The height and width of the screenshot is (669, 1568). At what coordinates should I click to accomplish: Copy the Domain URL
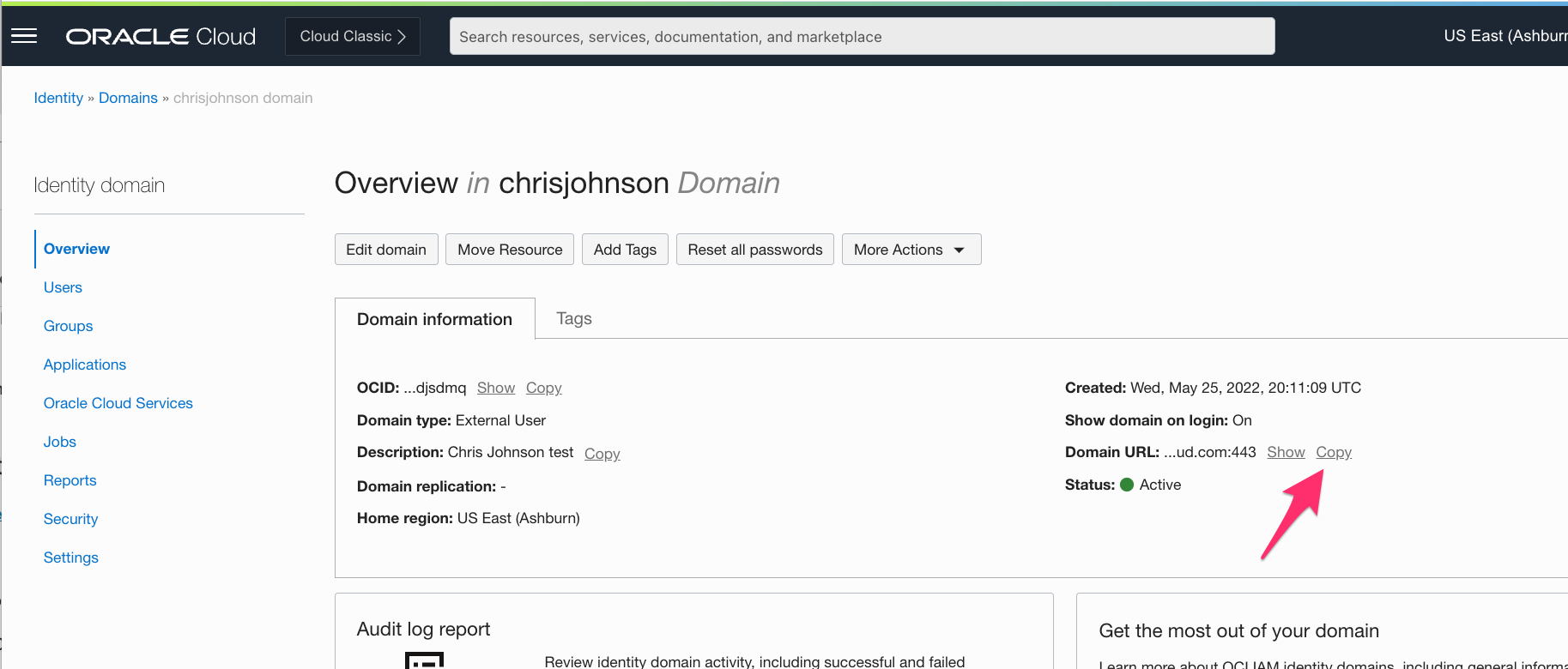pyautogui.click(x=1334, y=452)
